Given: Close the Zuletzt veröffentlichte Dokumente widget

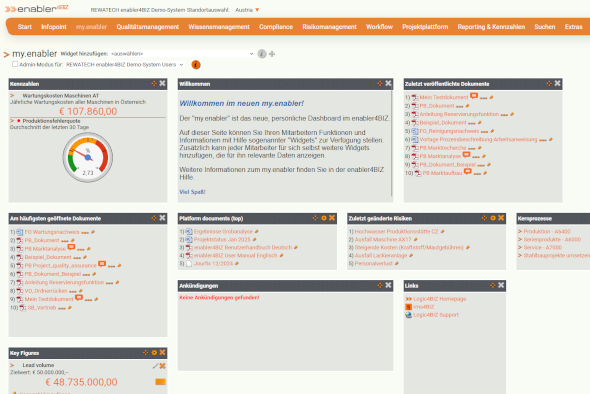Looking at the screenshot, I should [557, 84].
